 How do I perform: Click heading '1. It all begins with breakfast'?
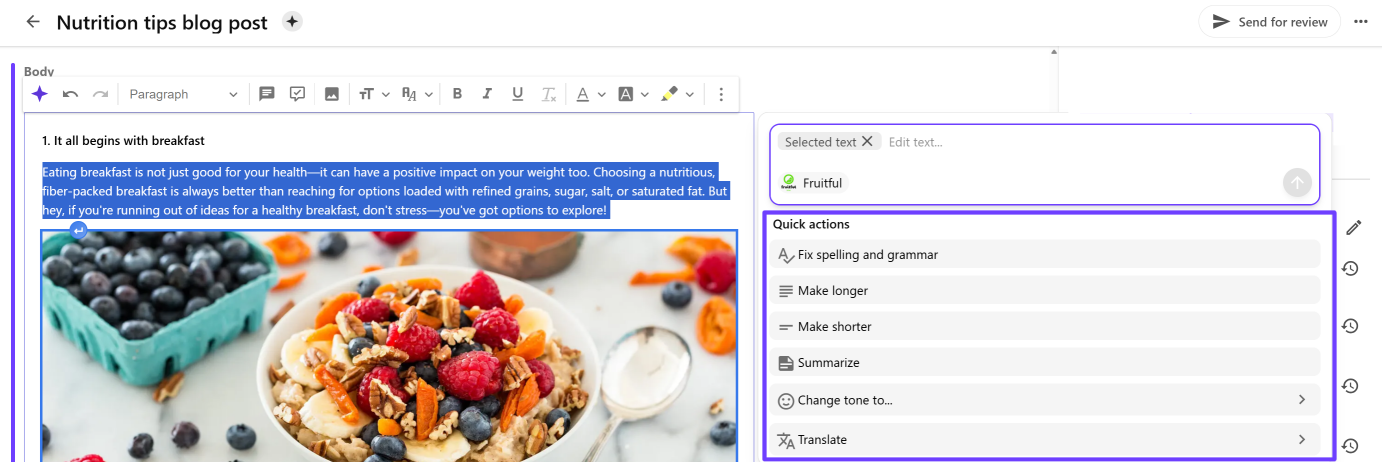point(123,140)
